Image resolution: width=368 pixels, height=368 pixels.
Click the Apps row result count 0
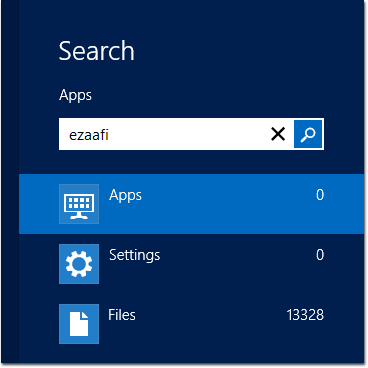320,195
